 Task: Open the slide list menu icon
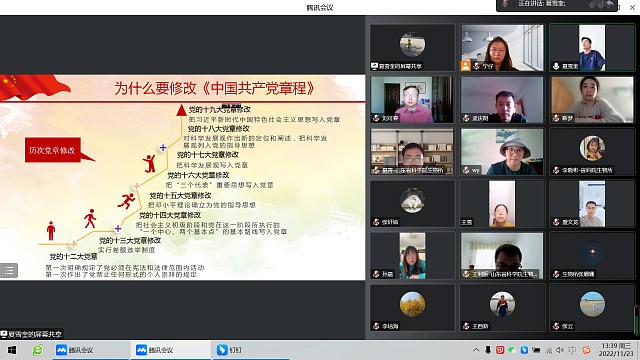(x=9, y=270)
